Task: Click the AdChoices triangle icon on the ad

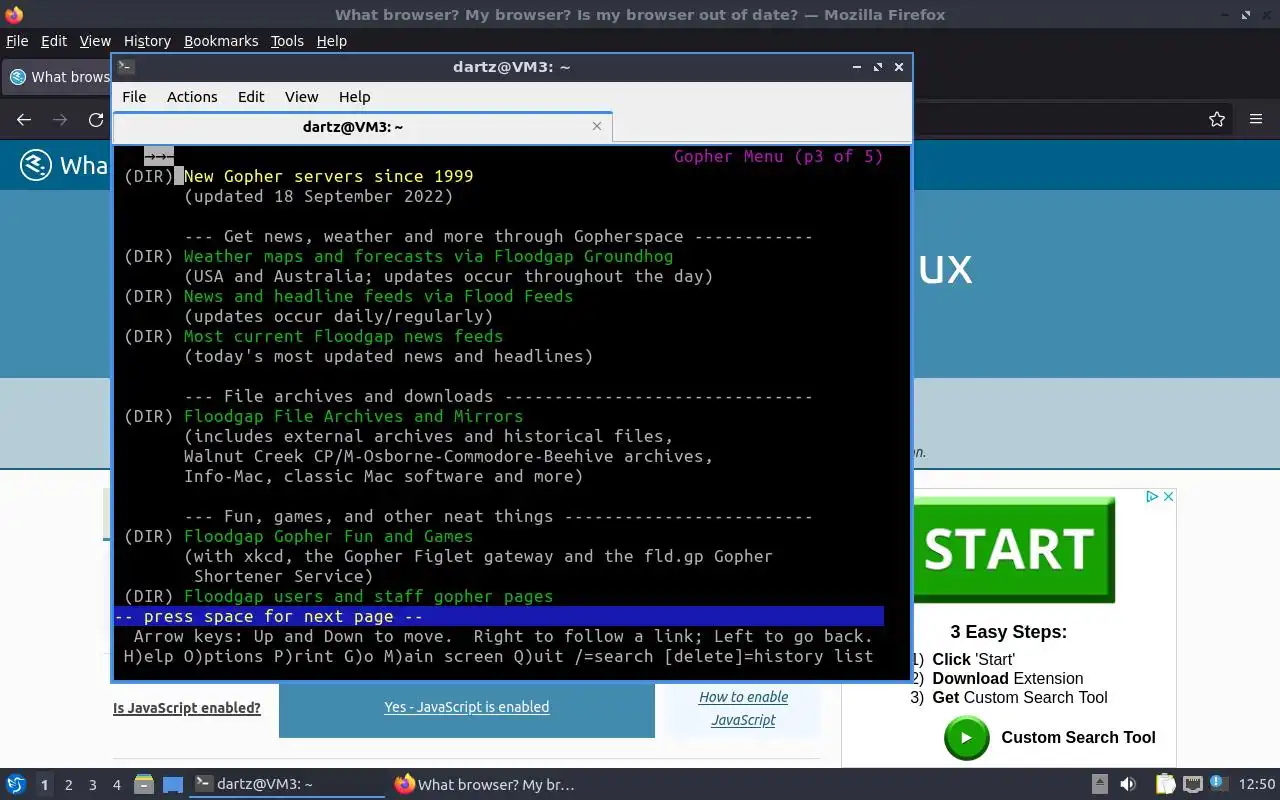Action: pos(1152,496)
